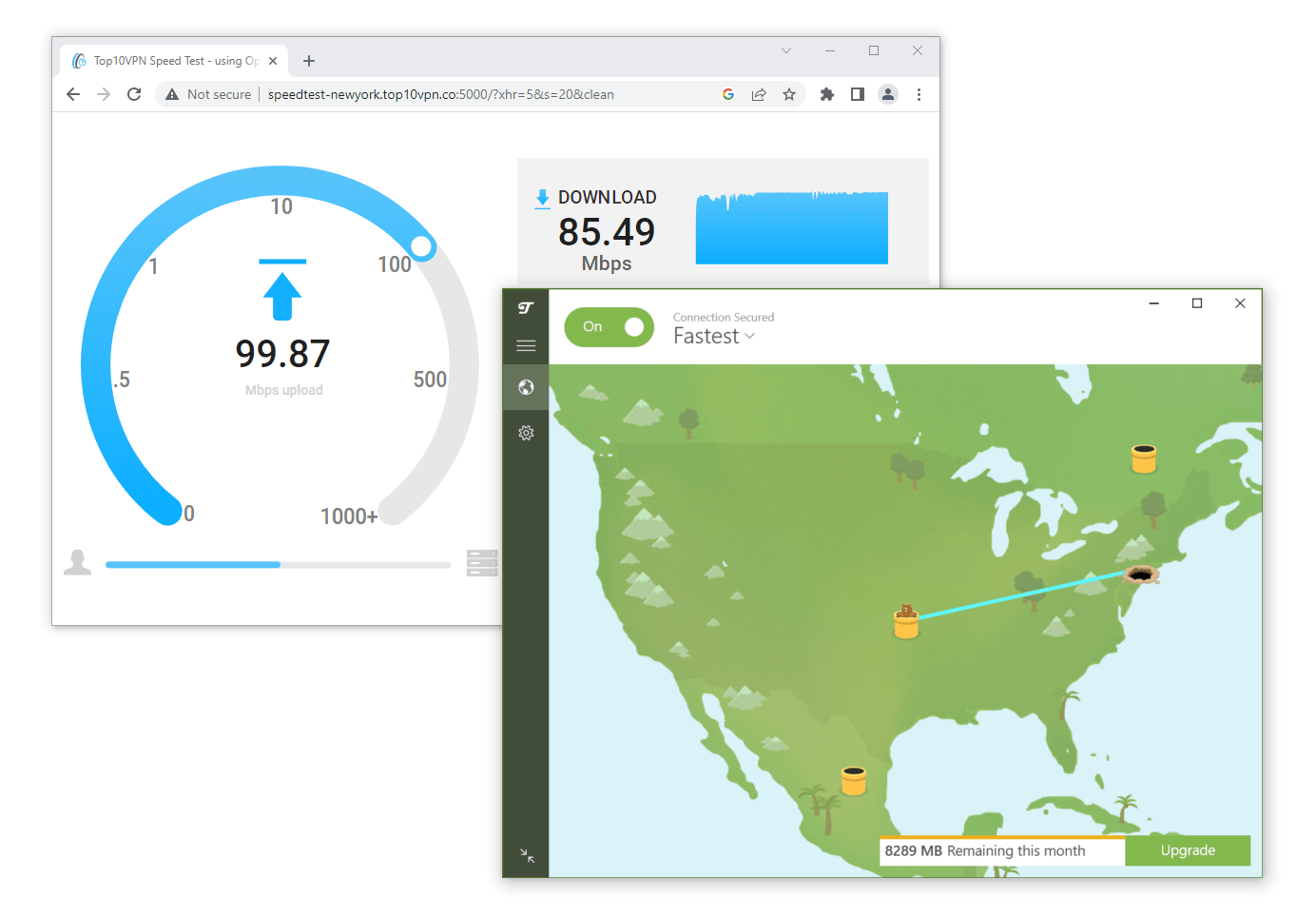Bookmark the page with the star icon
Screen dimensions: 1316x916
click(790, 94)
